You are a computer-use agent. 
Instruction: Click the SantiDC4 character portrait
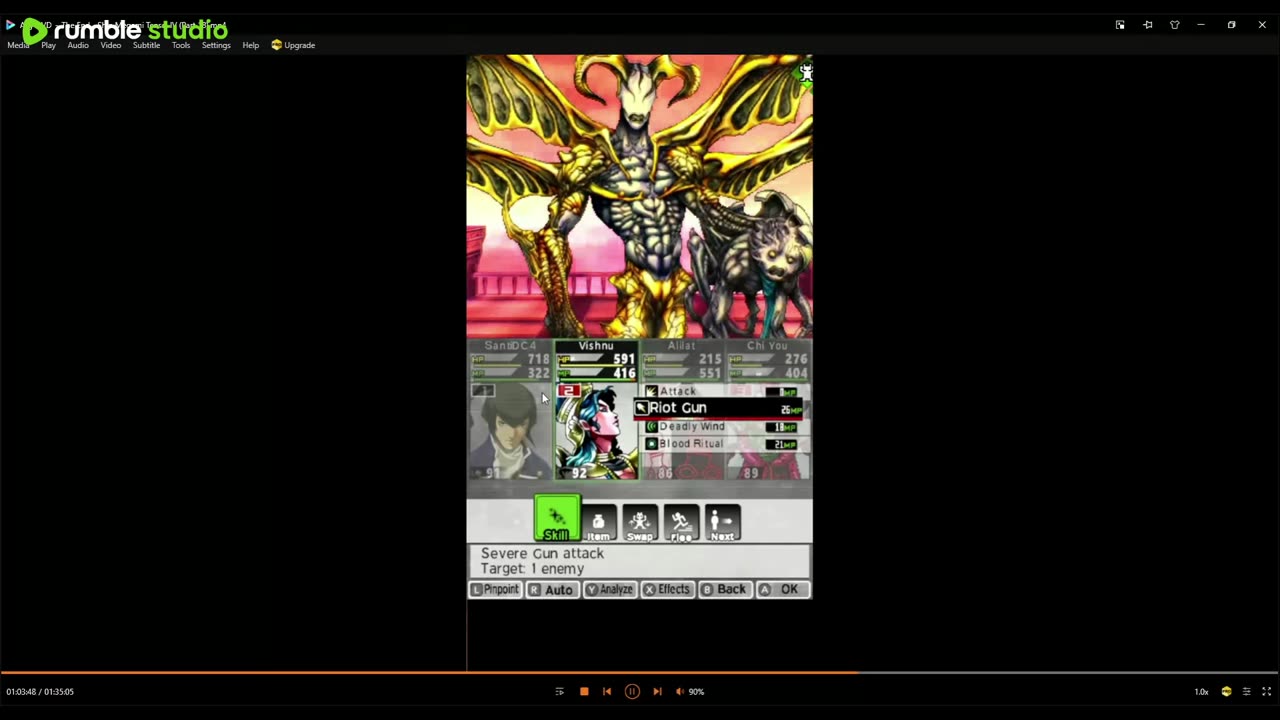510,431
